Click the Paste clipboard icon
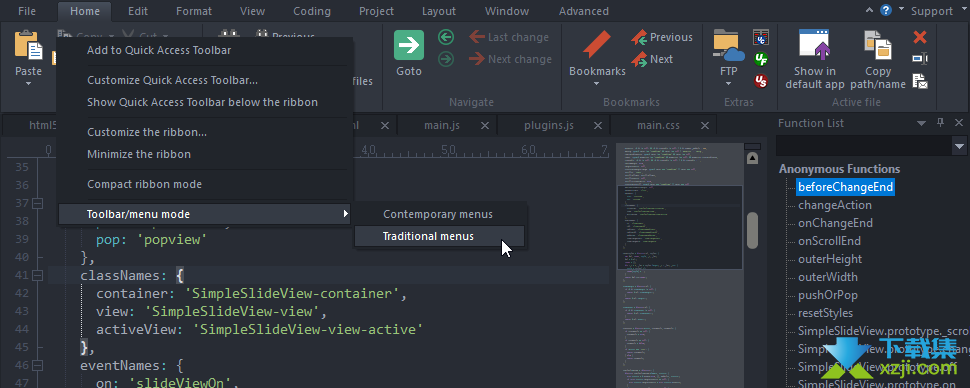This screenshot has width=970, height=388. coord(28,45)
